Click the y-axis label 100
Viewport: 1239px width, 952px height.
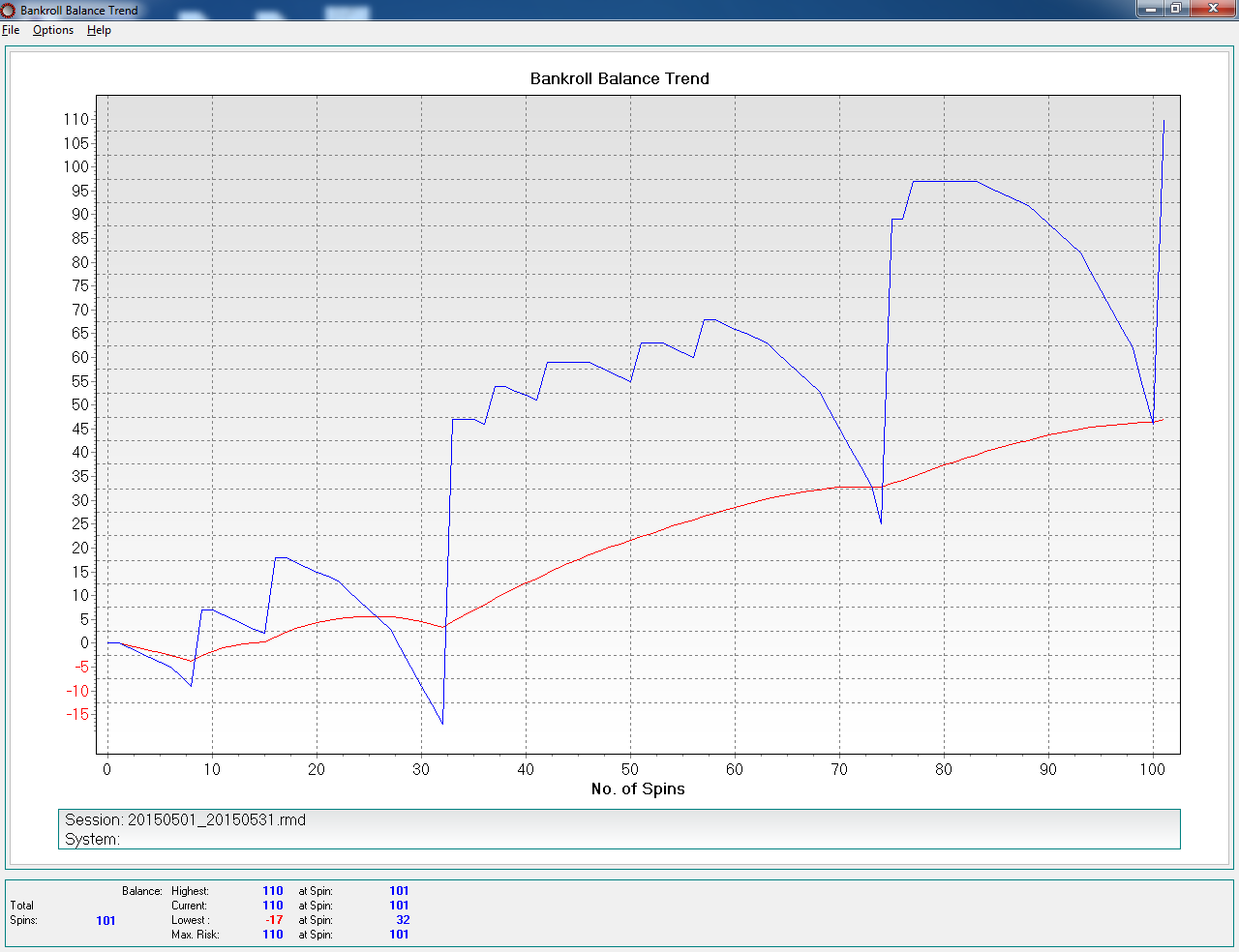point(76,166)
